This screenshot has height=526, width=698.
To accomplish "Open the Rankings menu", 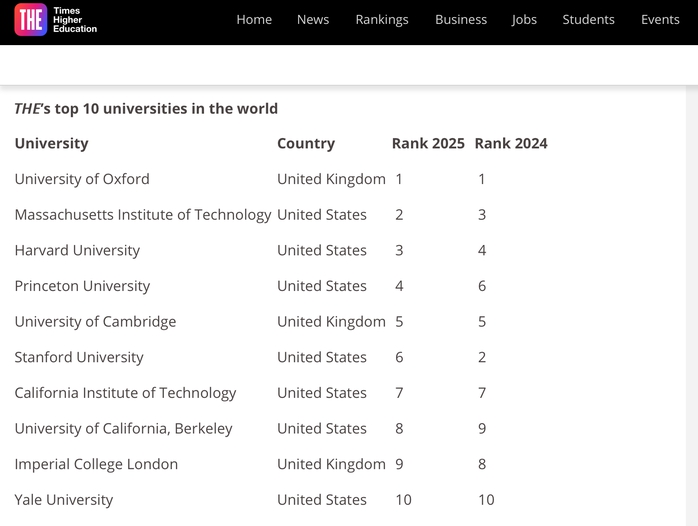I will click(382, 19).
